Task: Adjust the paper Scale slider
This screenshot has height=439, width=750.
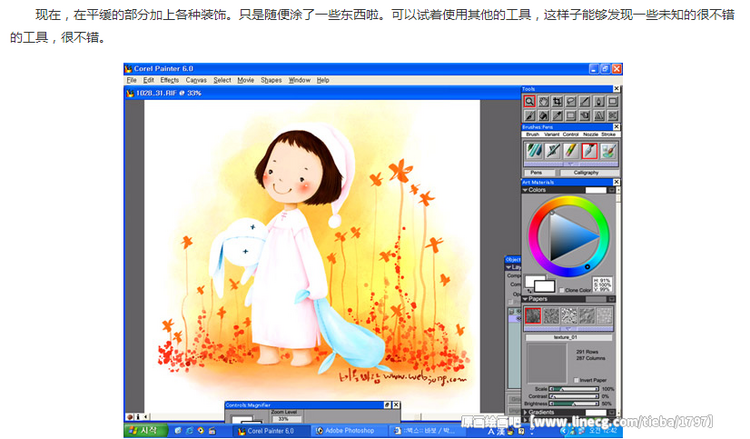Action: tap(574, 389)
